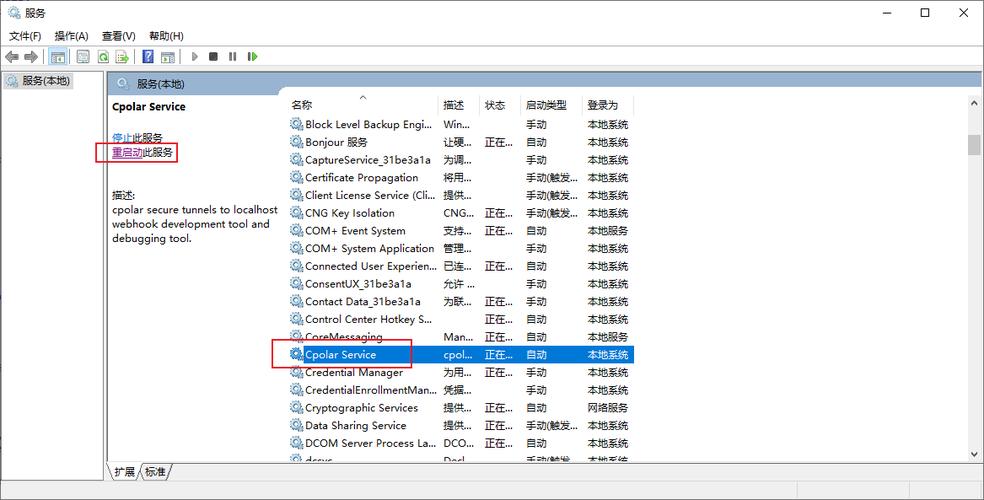
Task: Select the Control Center Hotkey S... row name
Action: [368, 319]
